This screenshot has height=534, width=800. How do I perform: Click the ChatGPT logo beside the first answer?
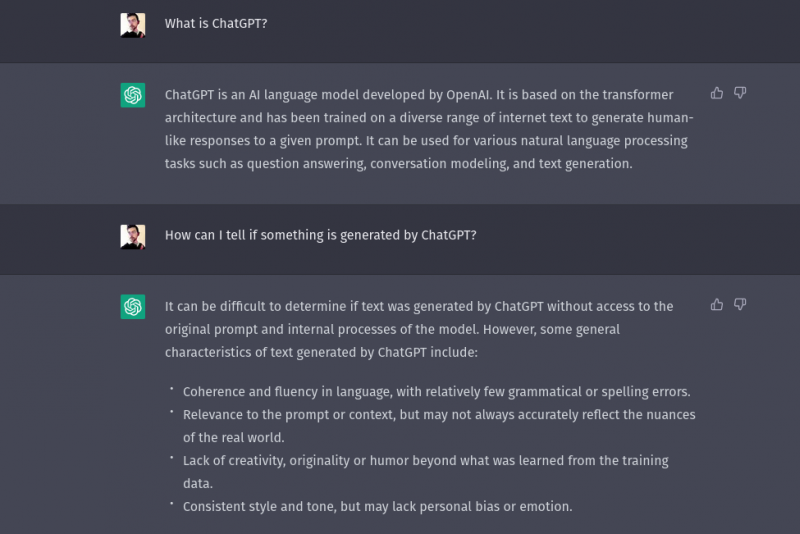click(x=133, y=95)
